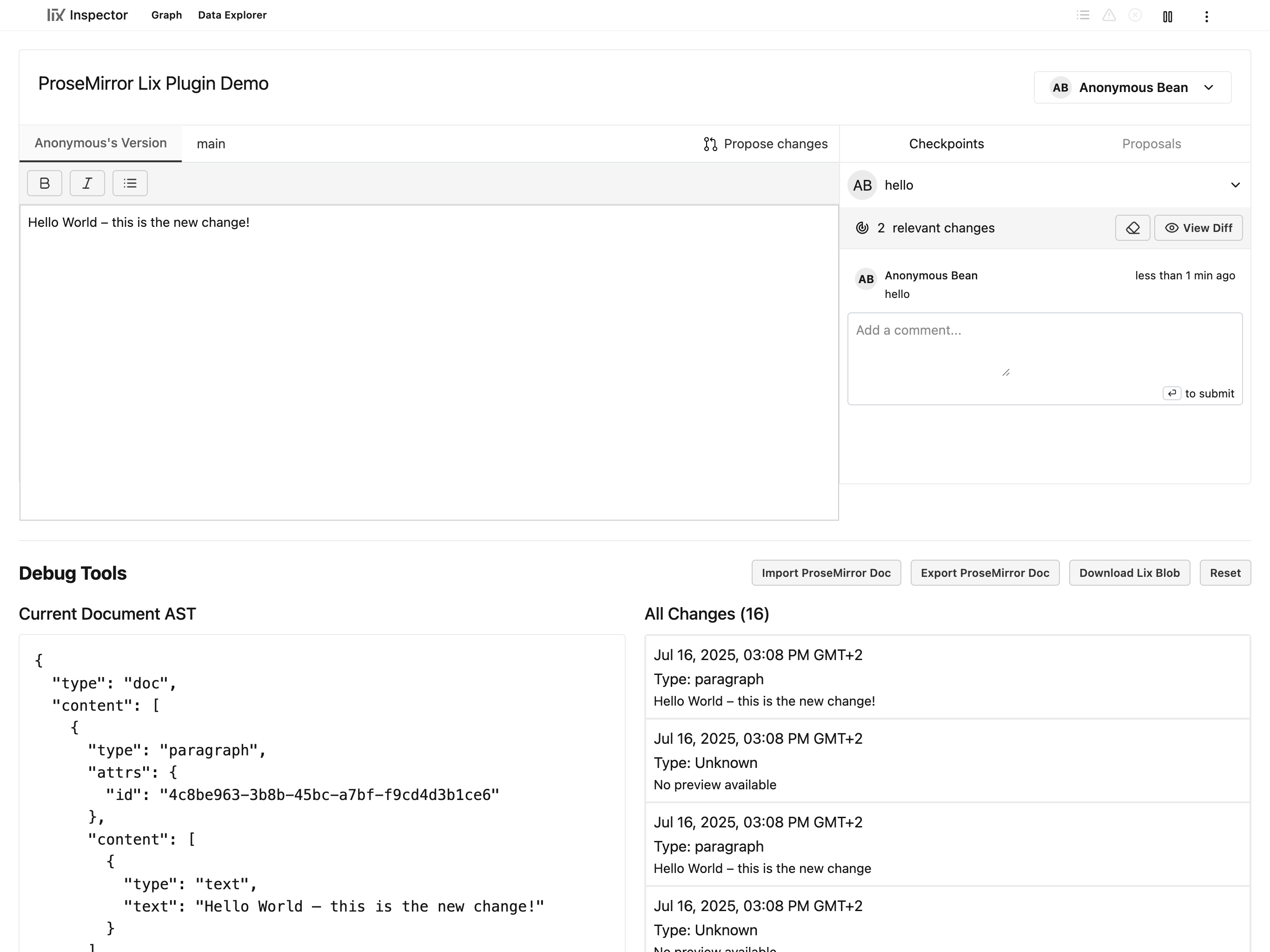Viewport: 1270px width, 952px height.
Task: Toggle bold formatting in the editor toolbar
Action: tap(44, 183)
